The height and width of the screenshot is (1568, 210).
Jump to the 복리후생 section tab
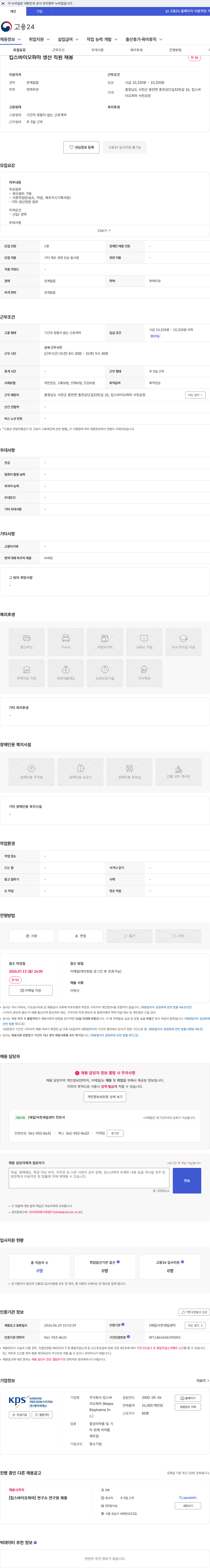pos(136,50)
